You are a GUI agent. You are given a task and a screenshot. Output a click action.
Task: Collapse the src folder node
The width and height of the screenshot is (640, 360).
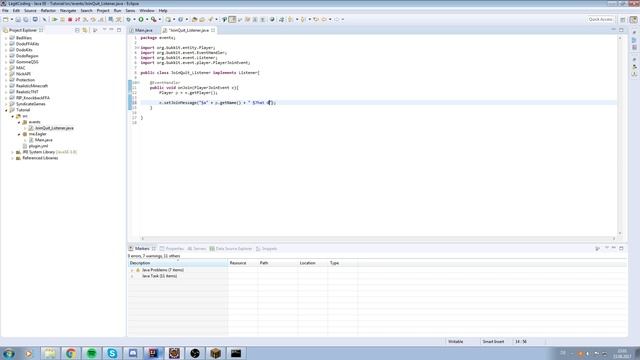[13, 116]
